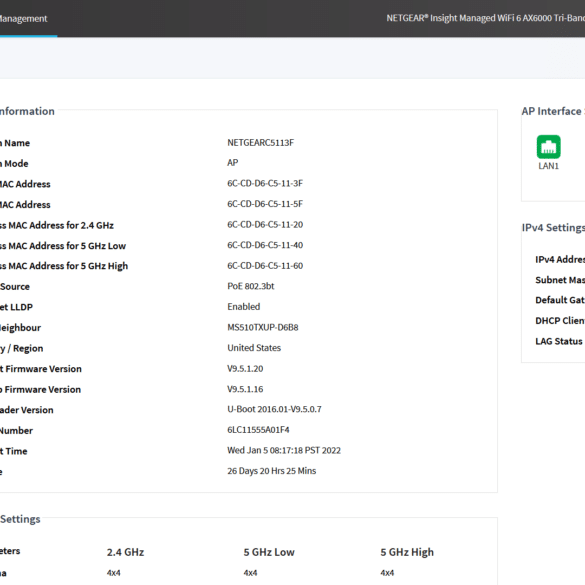The width and height of the screenshot is (585, 585).
Task: Click the AP mode value
Action: pyautogui.click(x=232, y=163)
